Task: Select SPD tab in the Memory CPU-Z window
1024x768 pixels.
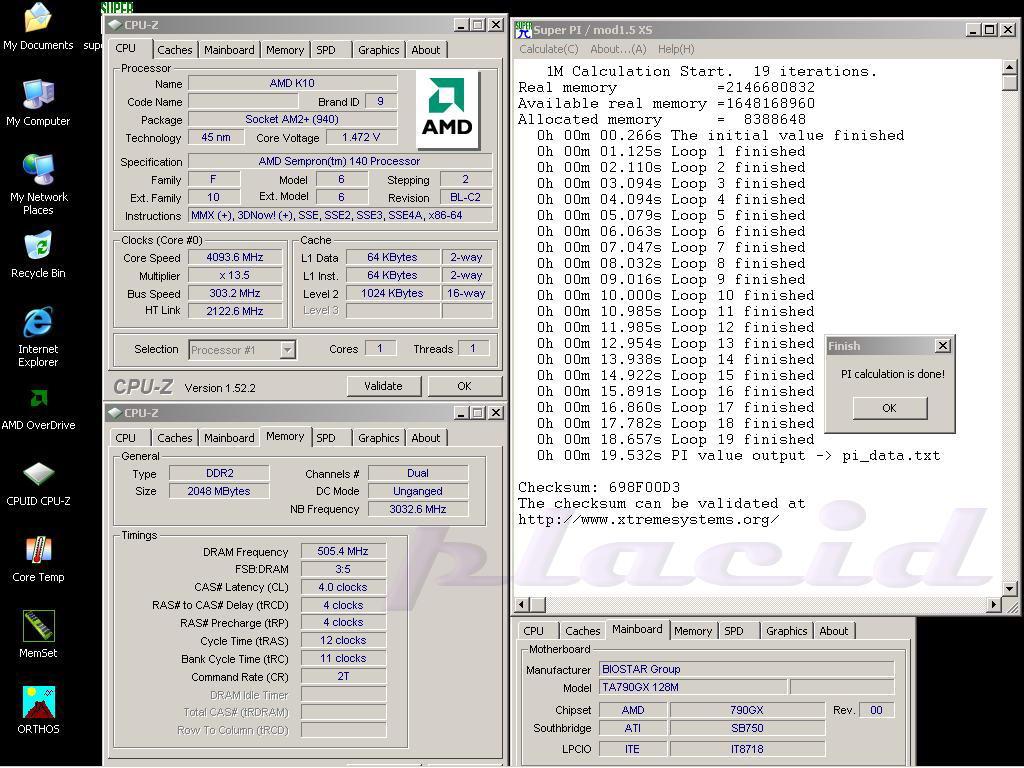Action: pyautogui.click(x=326, y=438)
